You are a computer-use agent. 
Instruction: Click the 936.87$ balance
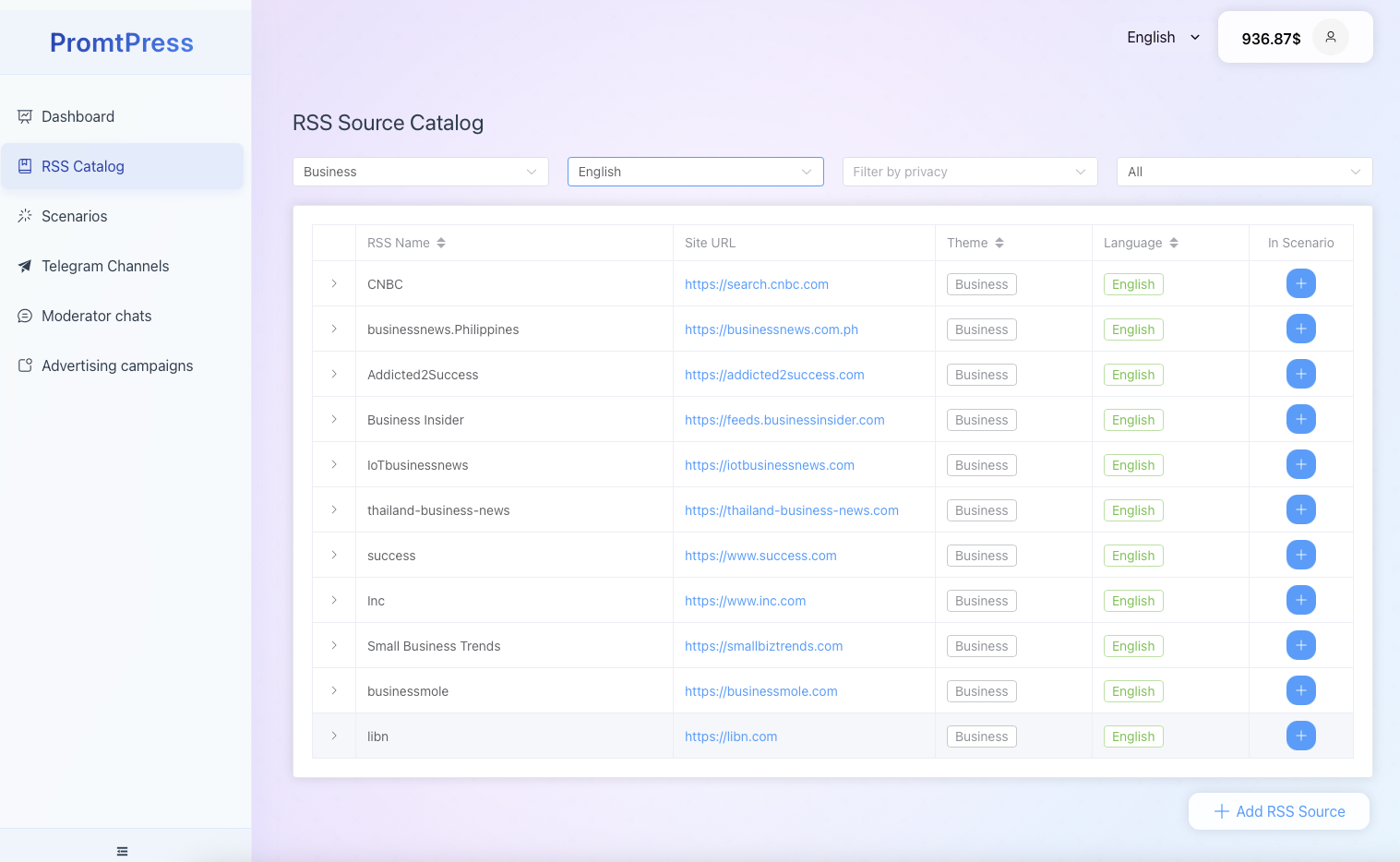tap(1271, 39)
